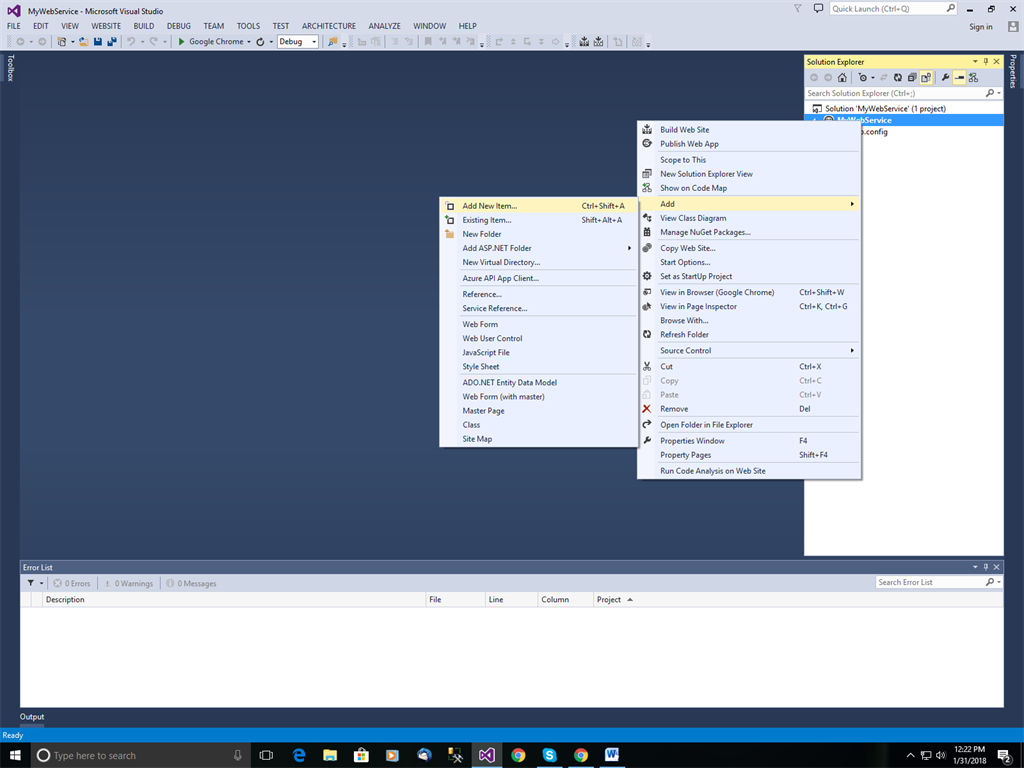
Task: Open Skype from the taskbar
Action: tap(550, 755)
